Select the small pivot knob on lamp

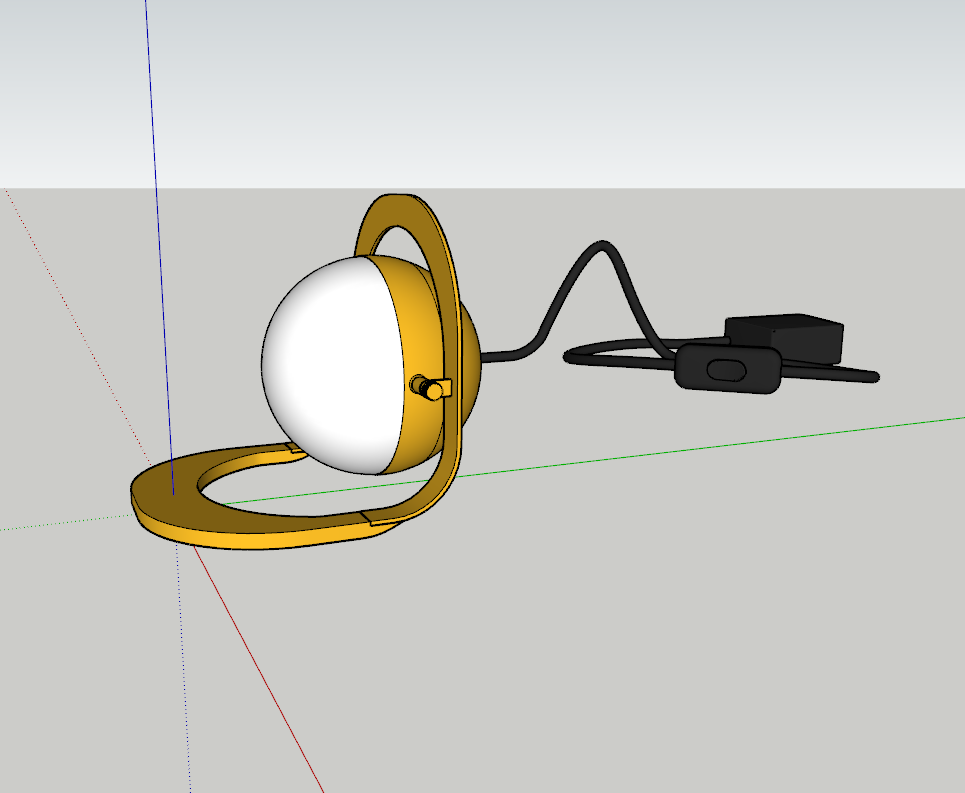(x=429, y=389)
